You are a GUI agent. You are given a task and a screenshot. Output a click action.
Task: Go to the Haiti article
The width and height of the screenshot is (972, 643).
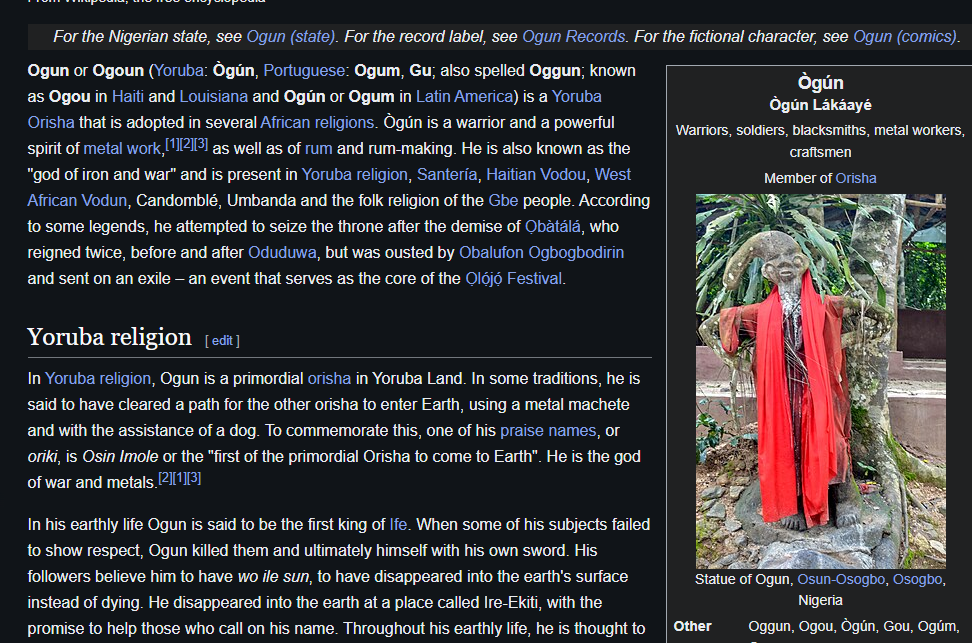click(x=128, y=97)
